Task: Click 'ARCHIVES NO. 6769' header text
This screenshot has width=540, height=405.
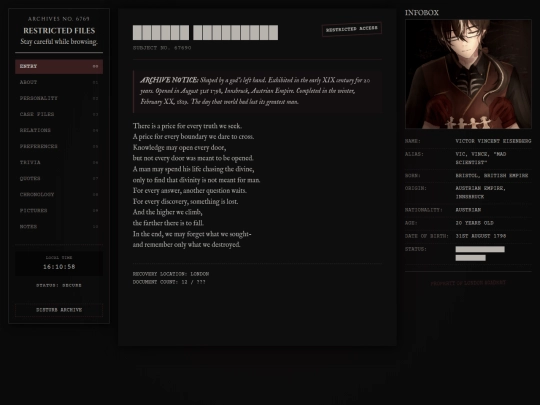Action: (59, 19)
